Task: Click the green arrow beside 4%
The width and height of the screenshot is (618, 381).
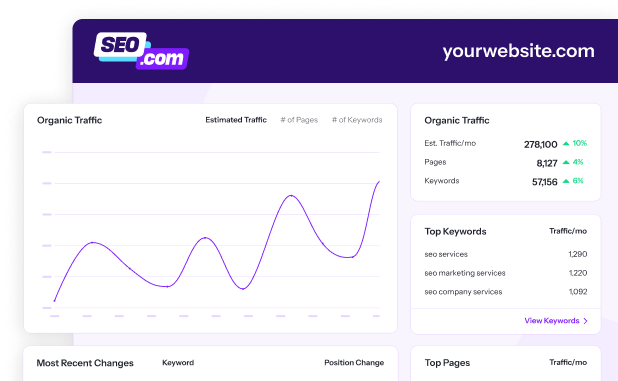Action: [x=566, y=162]
